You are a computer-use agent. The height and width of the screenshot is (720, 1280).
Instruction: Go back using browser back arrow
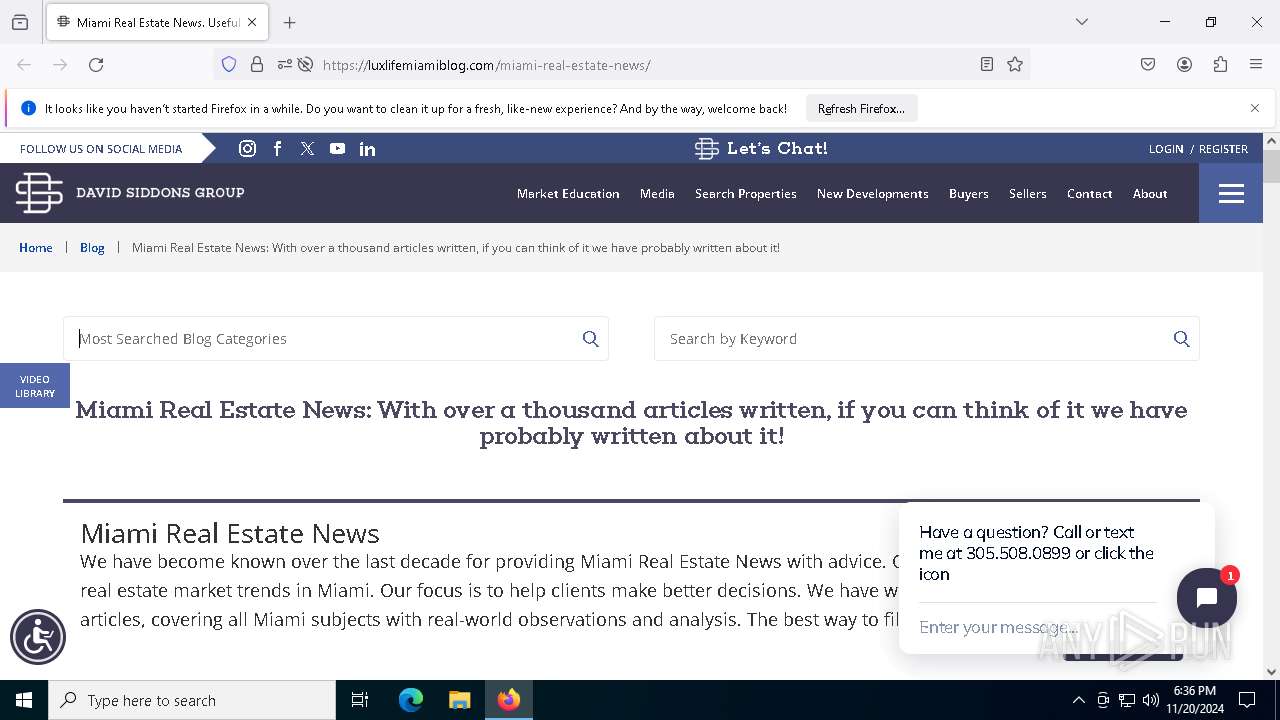coord(24,65)
